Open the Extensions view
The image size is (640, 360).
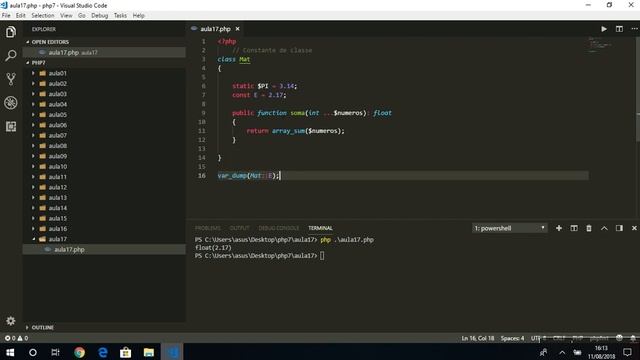coord(11,126)
